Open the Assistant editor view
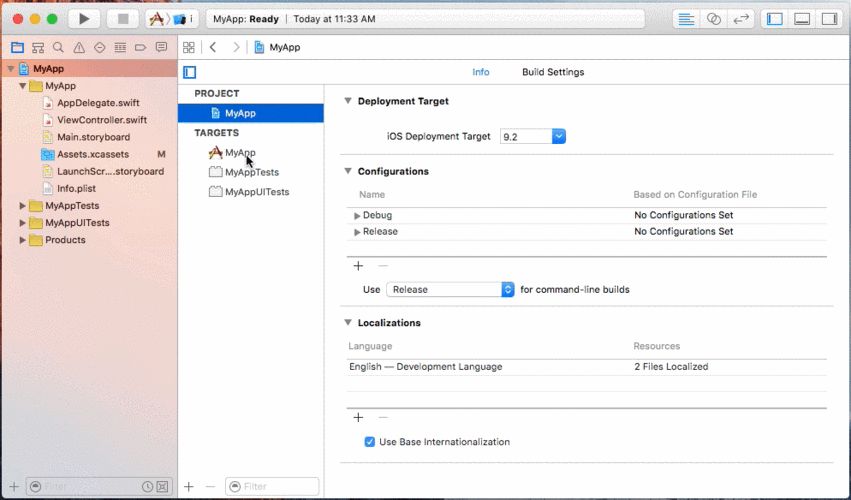This screenshot has width=851, height=500. [713, 18]
